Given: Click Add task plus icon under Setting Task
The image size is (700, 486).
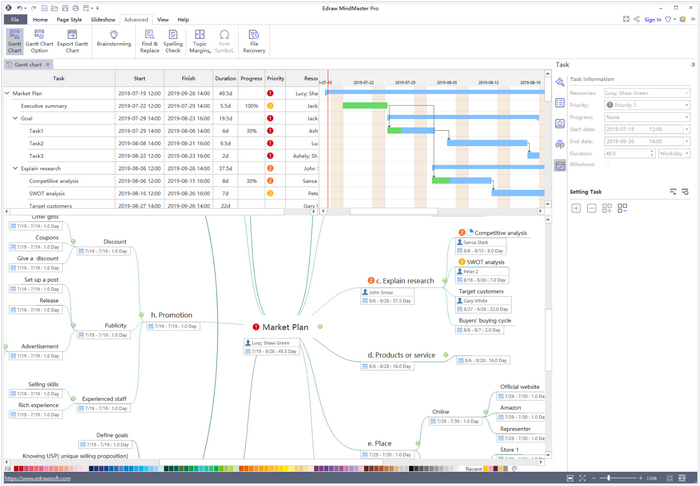Looking at the screenshot, I should click(x=576, y=208).
